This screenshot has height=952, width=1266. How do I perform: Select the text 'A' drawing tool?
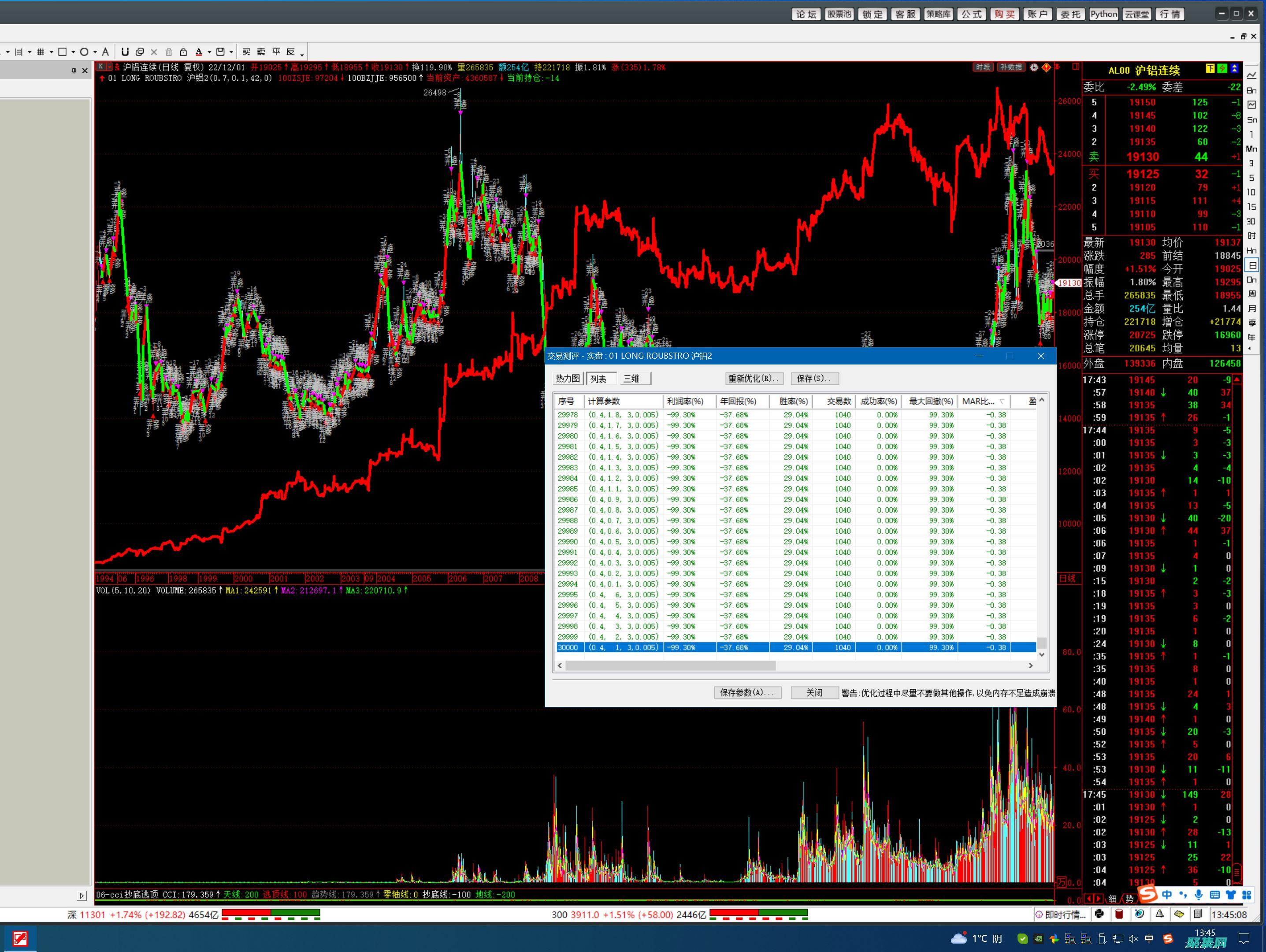(105, 52)
